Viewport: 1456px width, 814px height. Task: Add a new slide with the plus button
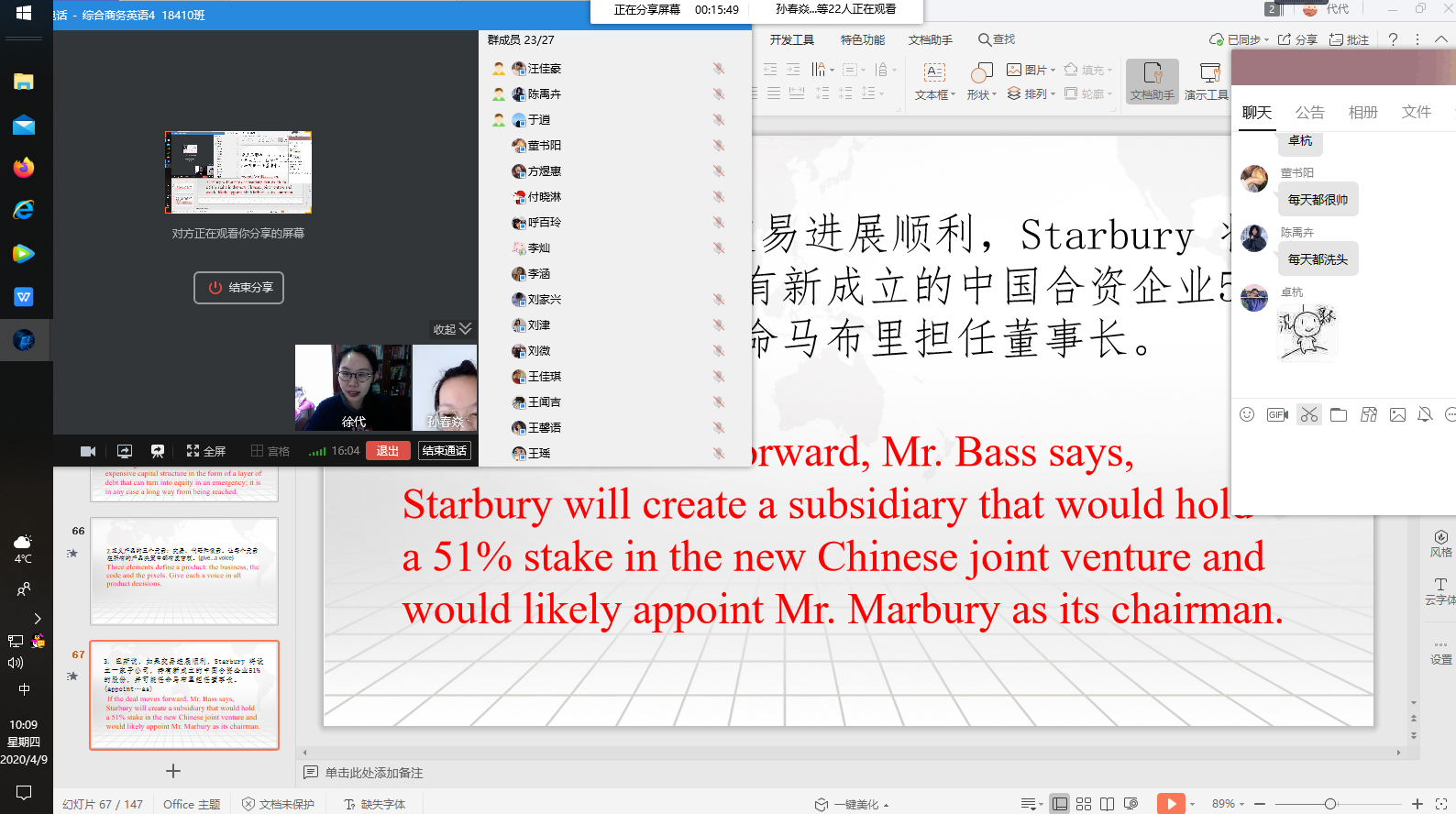pos(173,771)
